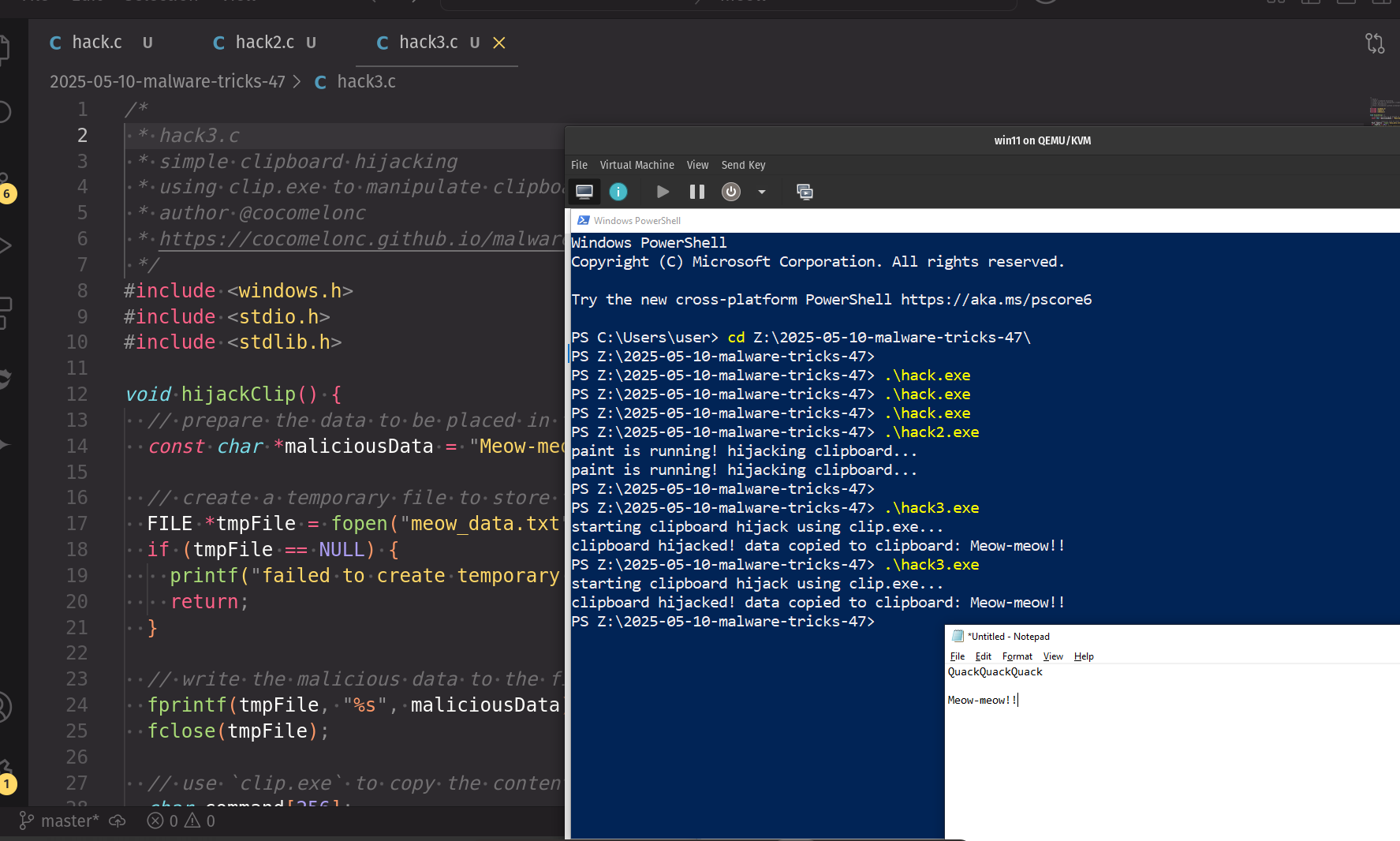
Task: Open Notepad Format menu
Action: (1017, 656)
